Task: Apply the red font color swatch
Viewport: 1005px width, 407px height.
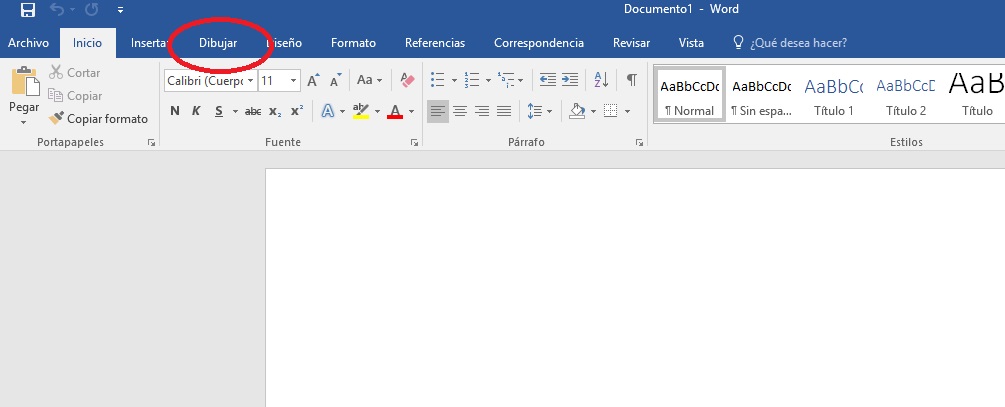Action: [x=395, y=111]
